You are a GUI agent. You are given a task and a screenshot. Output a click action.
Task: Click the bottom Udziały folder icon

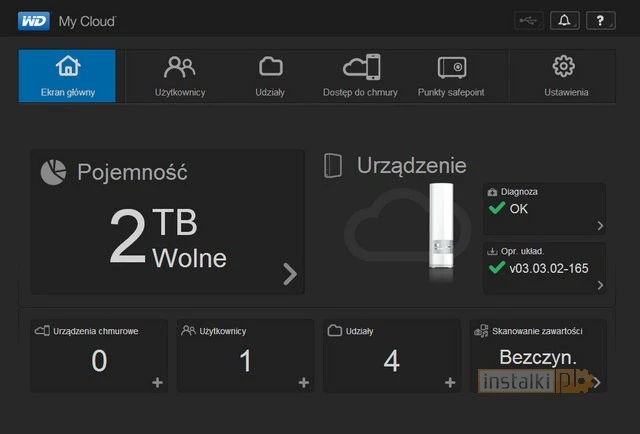point(335,330)
